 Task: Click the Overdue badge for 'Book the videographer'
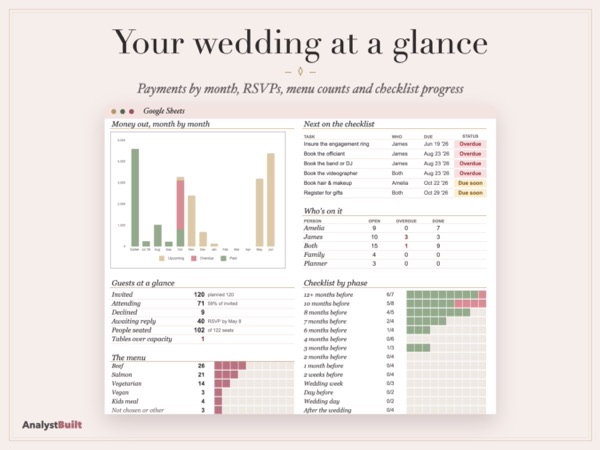pos(470,173)
